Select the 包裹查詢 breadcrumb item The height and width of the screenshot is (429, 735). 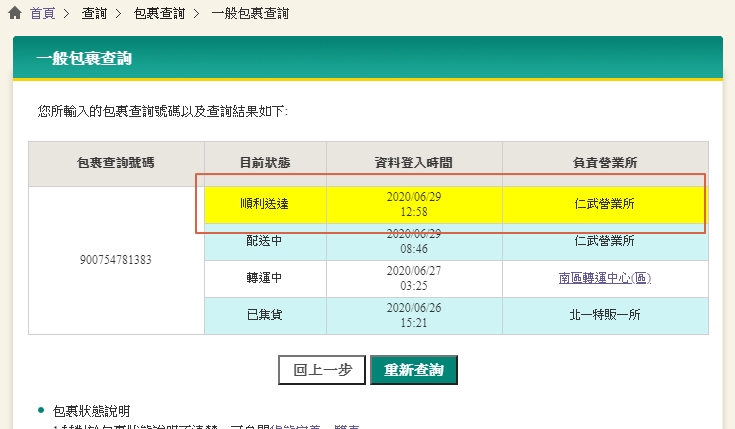(159, 14)
